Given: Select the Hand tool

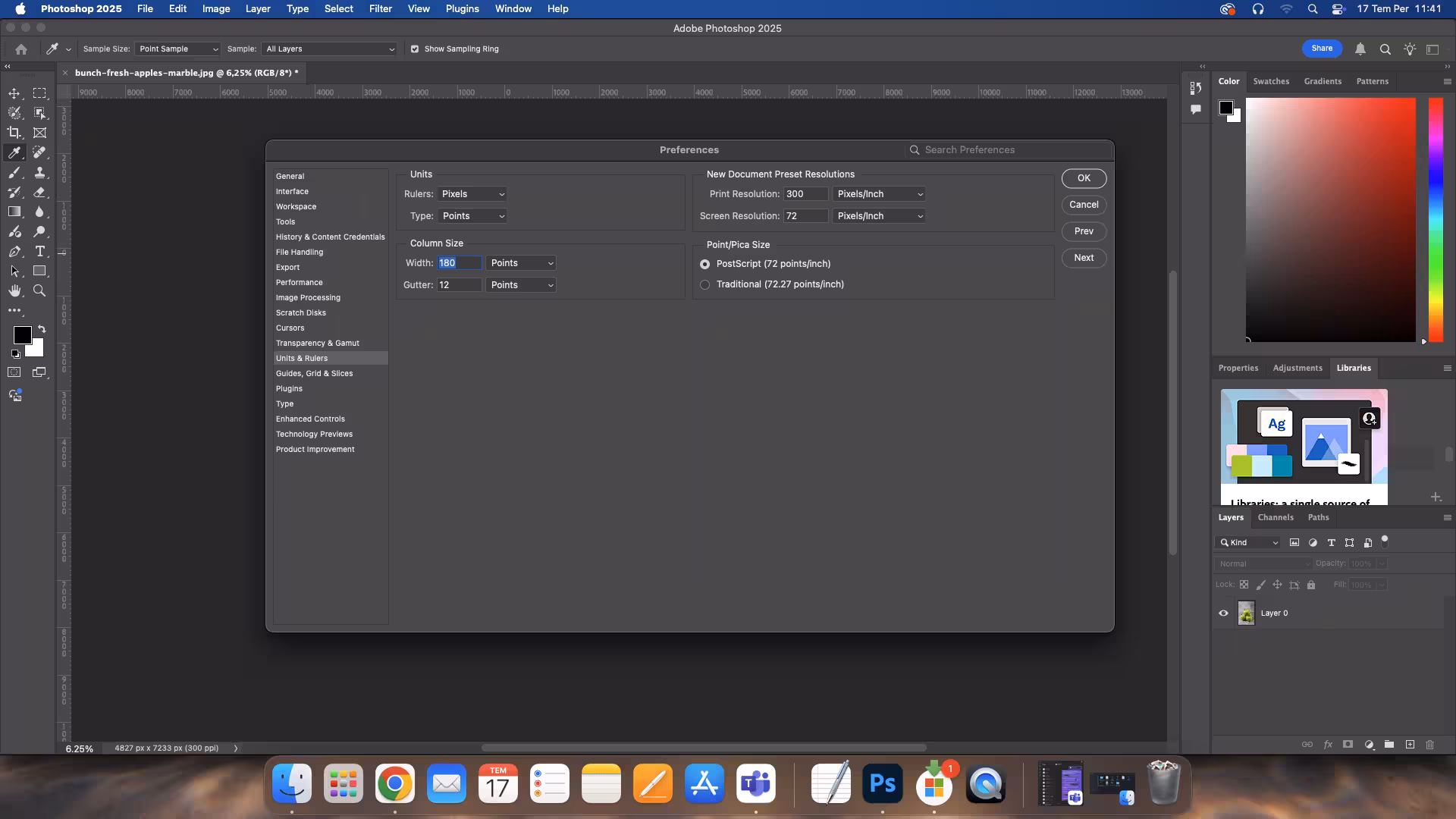Looking at the screenshot, I should (14, 290).
